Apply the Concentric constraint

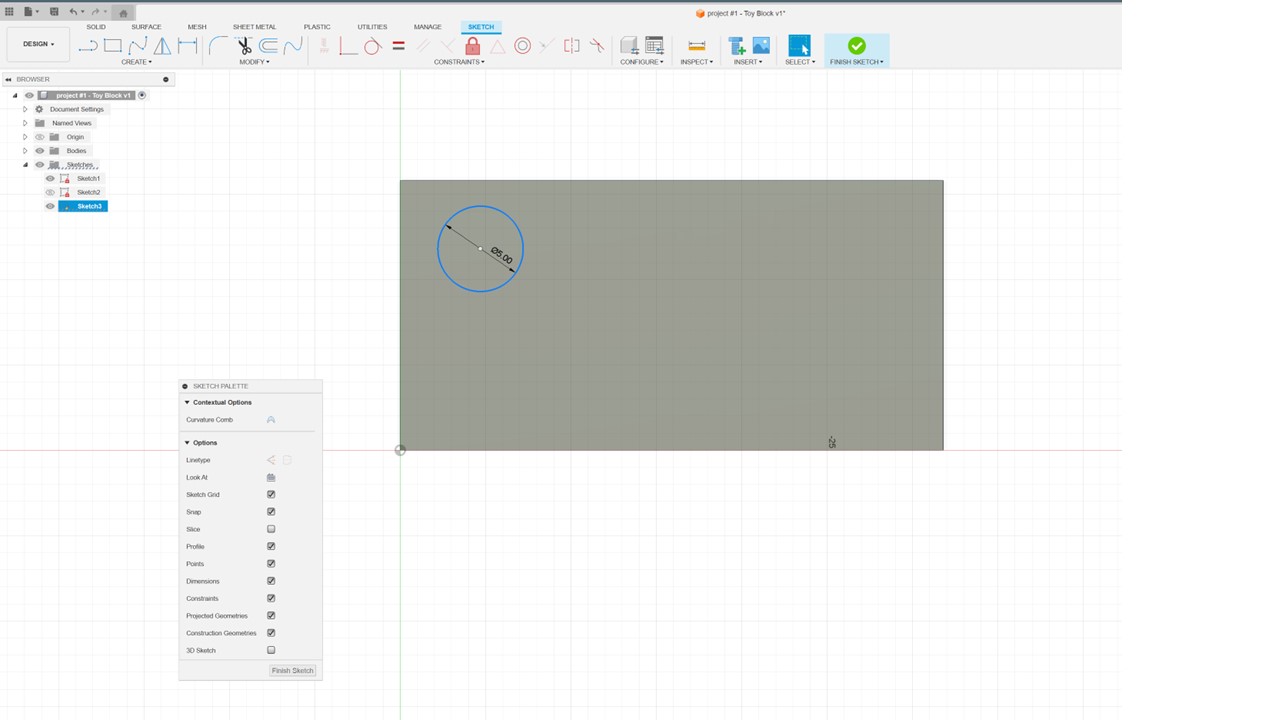(522, 46)
